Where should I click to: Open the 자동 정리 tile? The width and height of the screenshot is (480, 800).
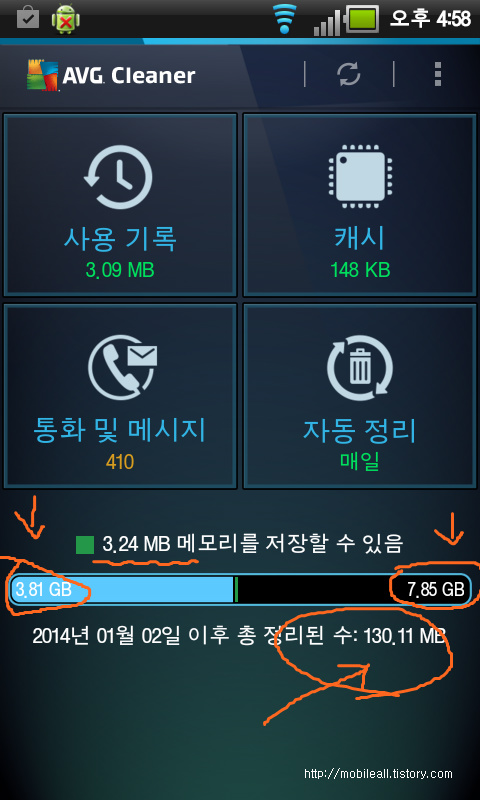(x=361, y=396)
